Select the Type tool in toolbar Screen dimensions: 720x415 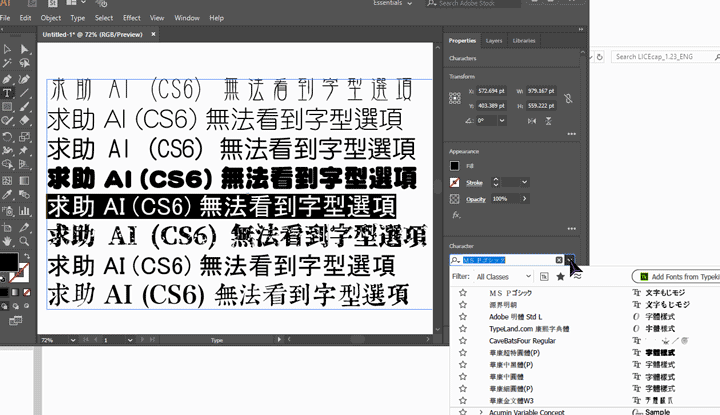point(8,92)
